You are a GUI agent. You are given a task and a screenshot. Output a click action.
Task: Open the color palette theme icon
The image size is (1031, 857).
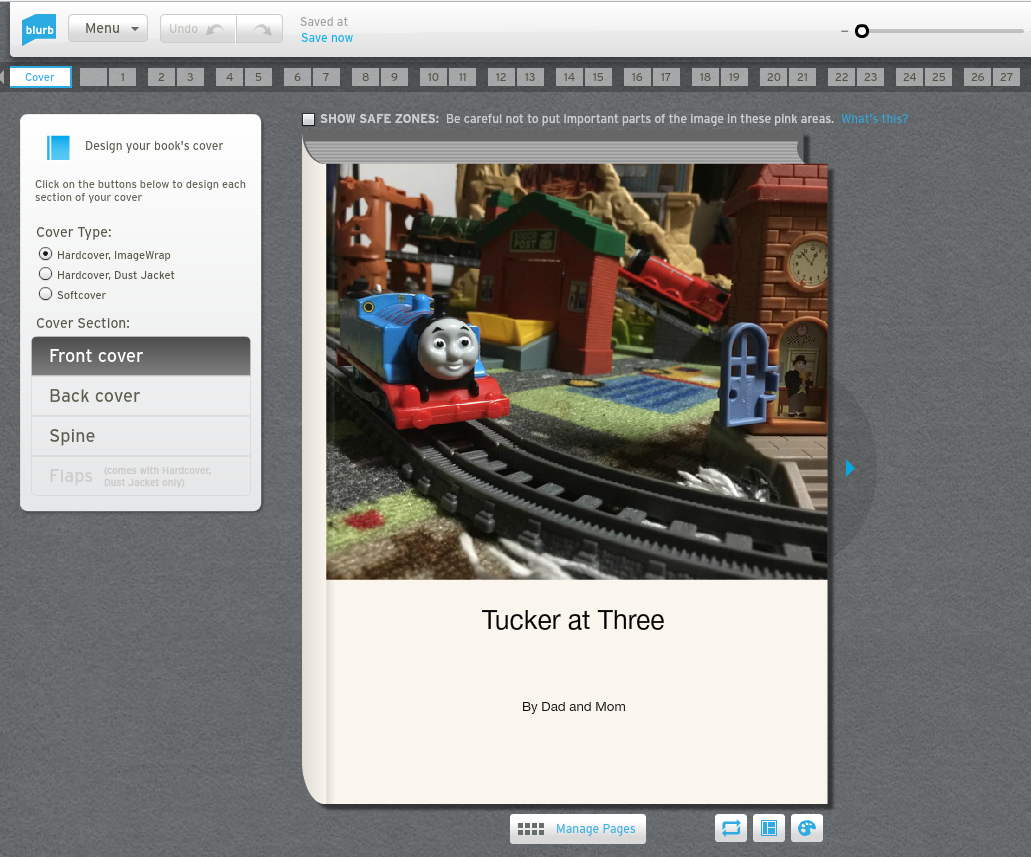tap(806, 828)
